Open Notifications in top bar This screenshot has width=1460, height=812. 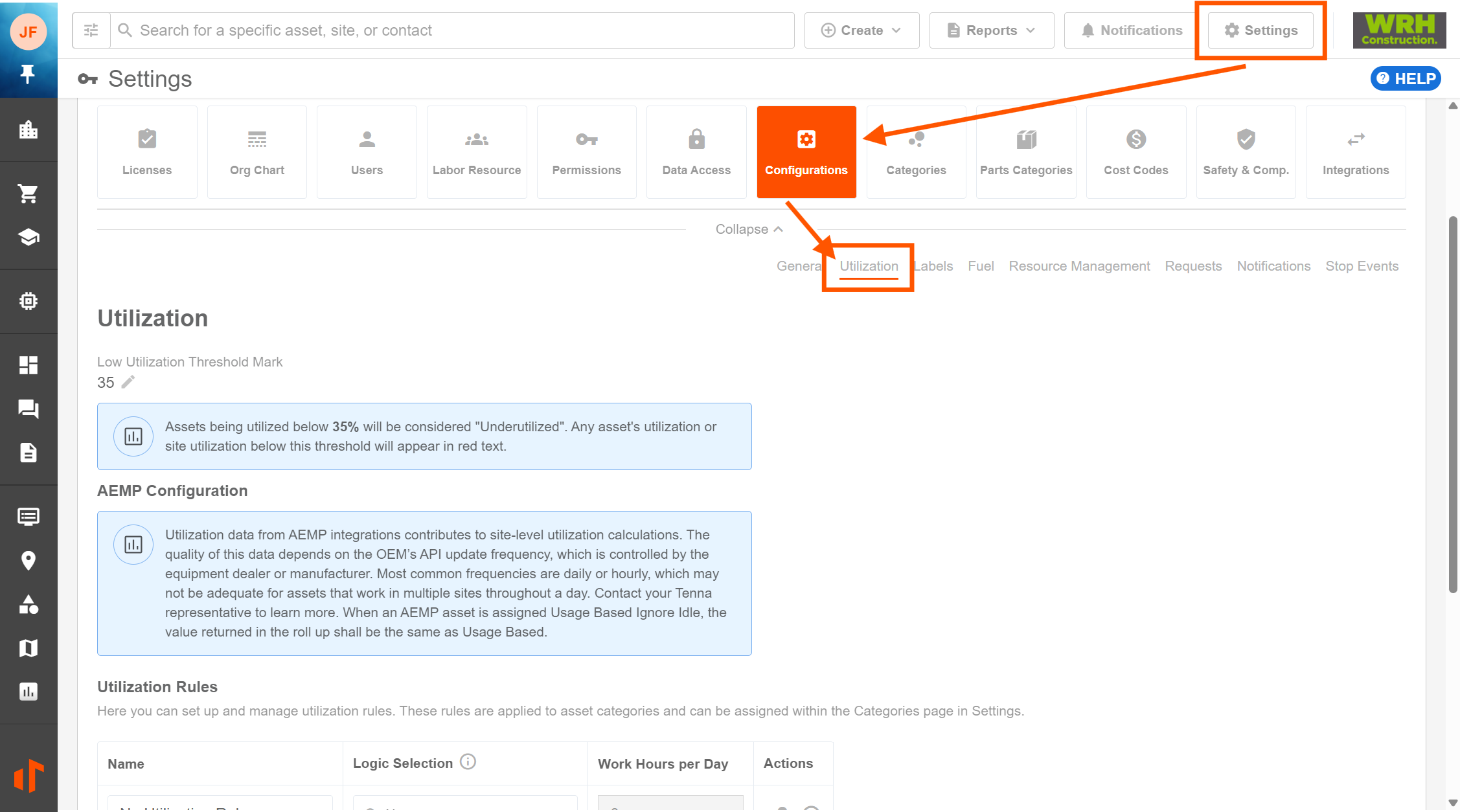coord(1132,30)
